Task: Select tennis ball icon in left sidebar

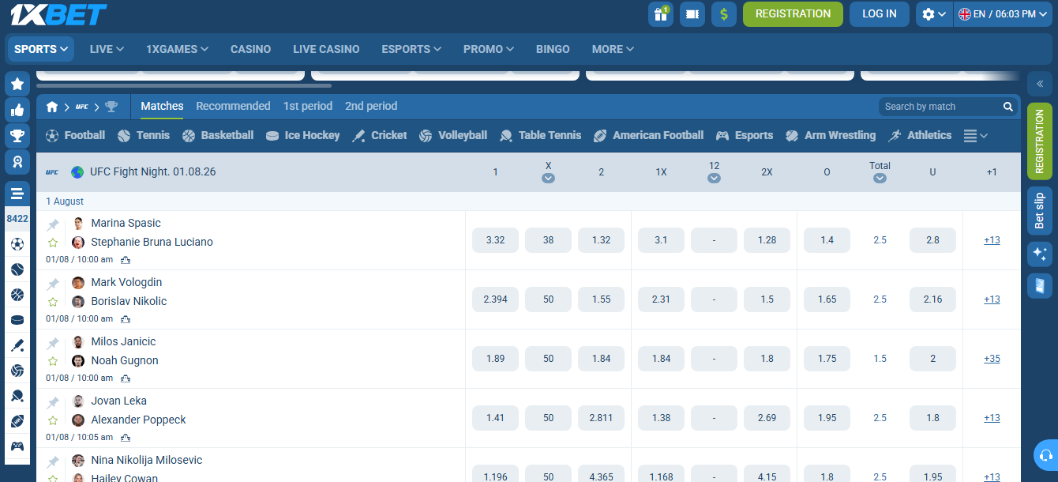Action: (x=18, y=270)
